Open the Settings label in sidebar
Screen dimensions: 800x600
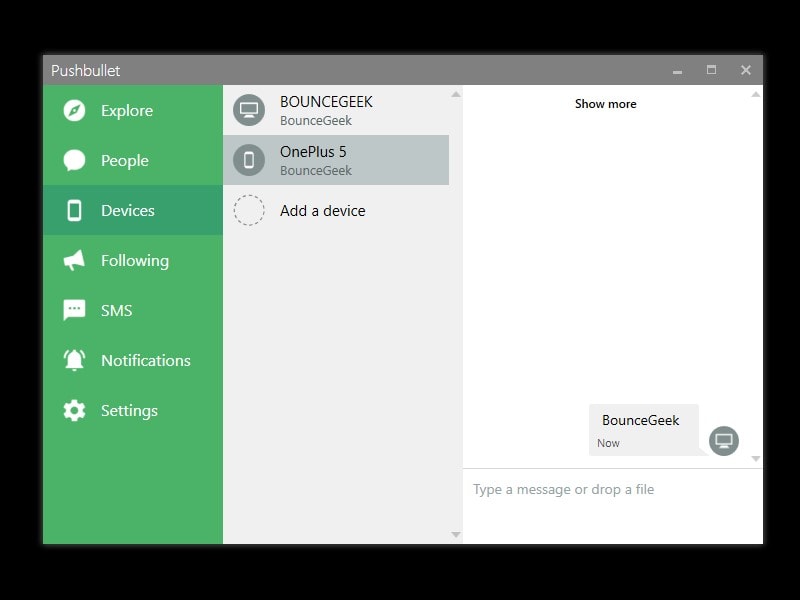point(129,411)
